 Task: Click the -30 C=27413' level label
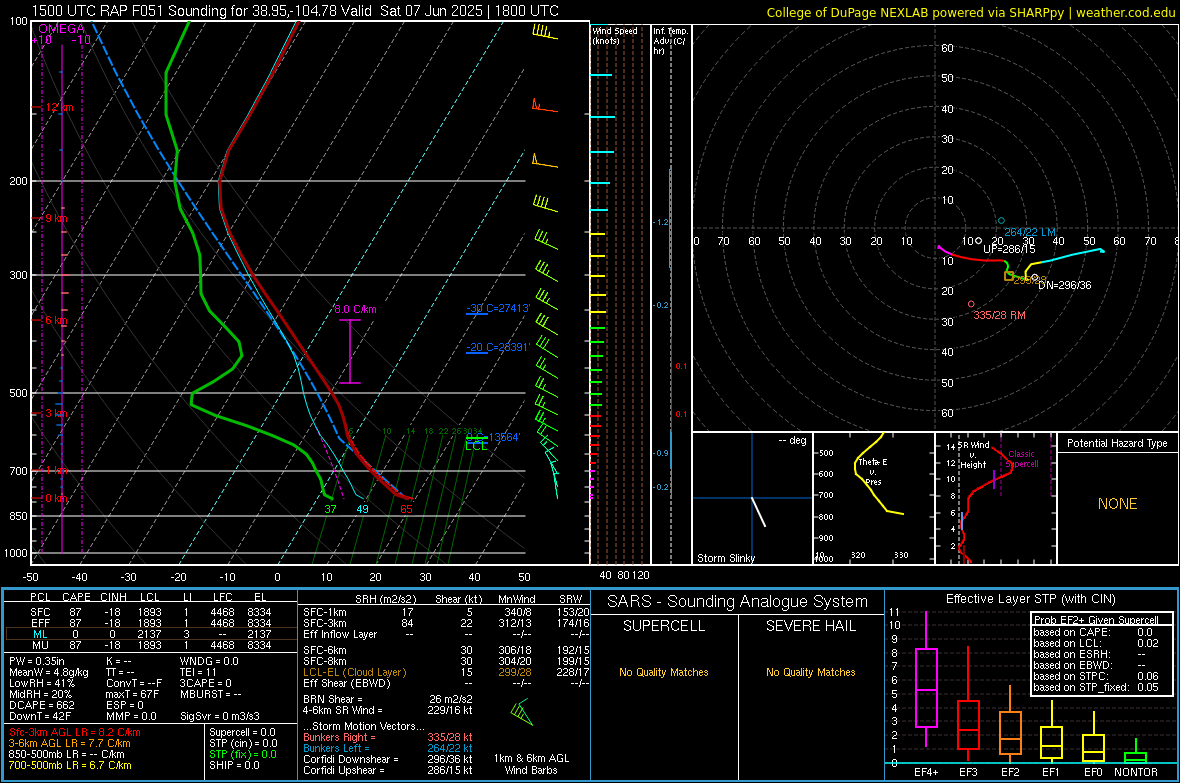coord(498,308)
